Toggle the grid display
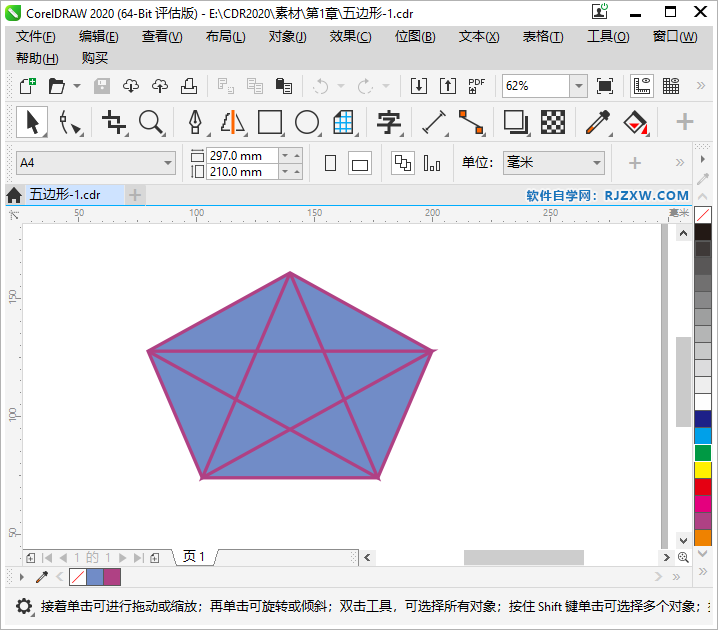Image resolution: width=718 pixels, height=630 pixels. pyautogui.click(x=671, y=86)
